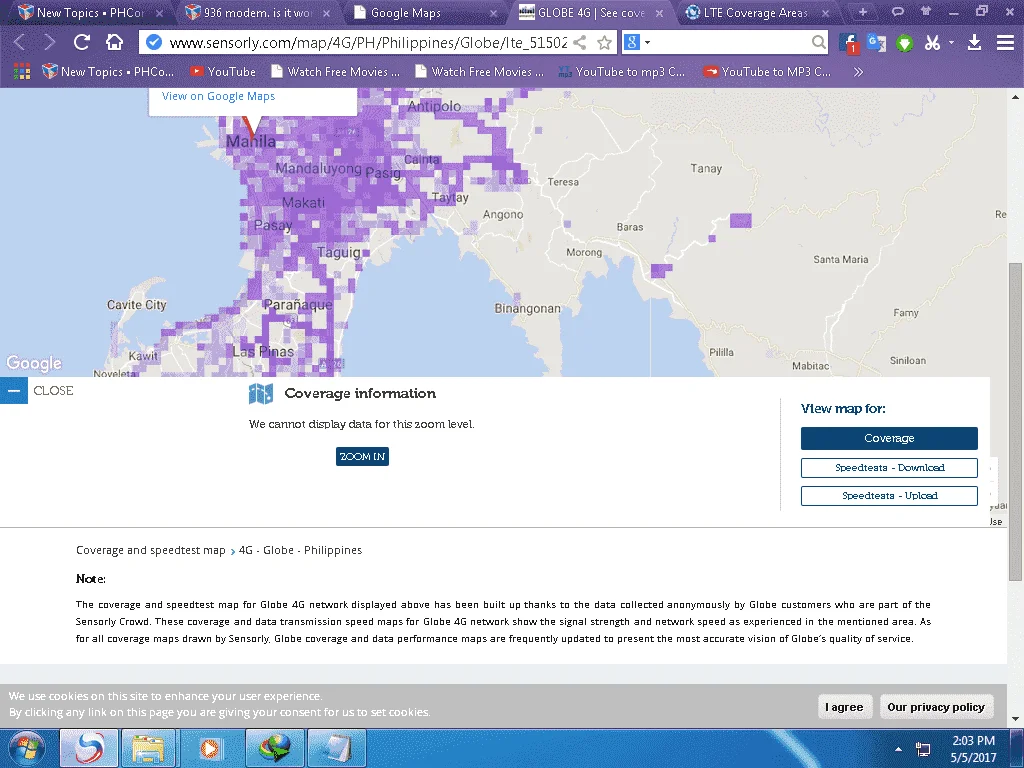Click I agree cookie button
Screen dimensions: 1024x768
point(844,707)
